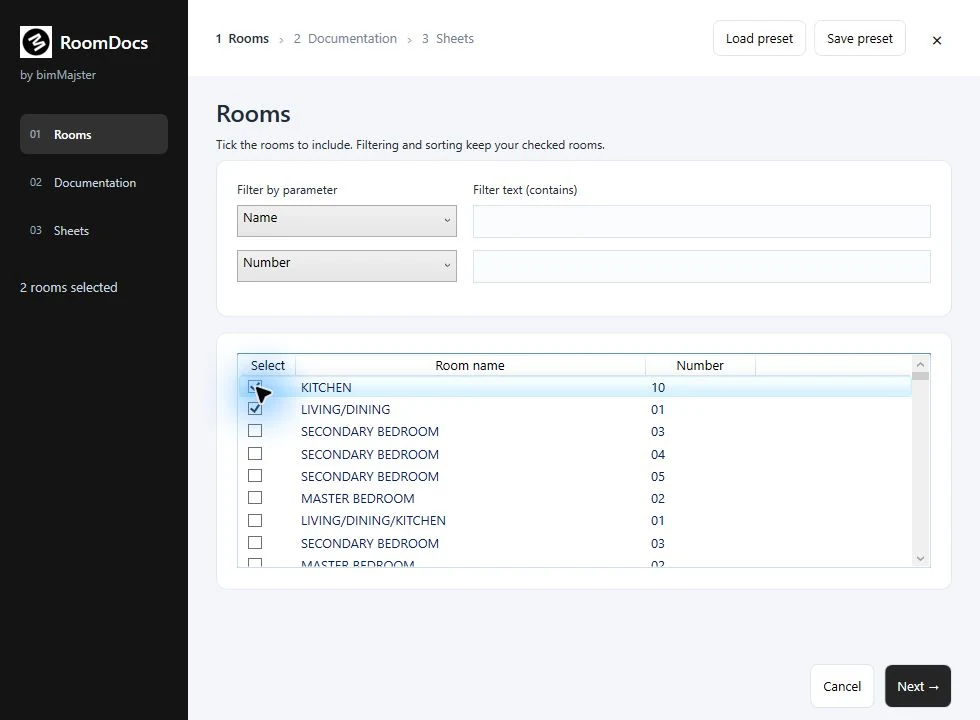Click the filter text field beside Number
Image resolution: width=980 pixels, height=720 pixels.
701,266
